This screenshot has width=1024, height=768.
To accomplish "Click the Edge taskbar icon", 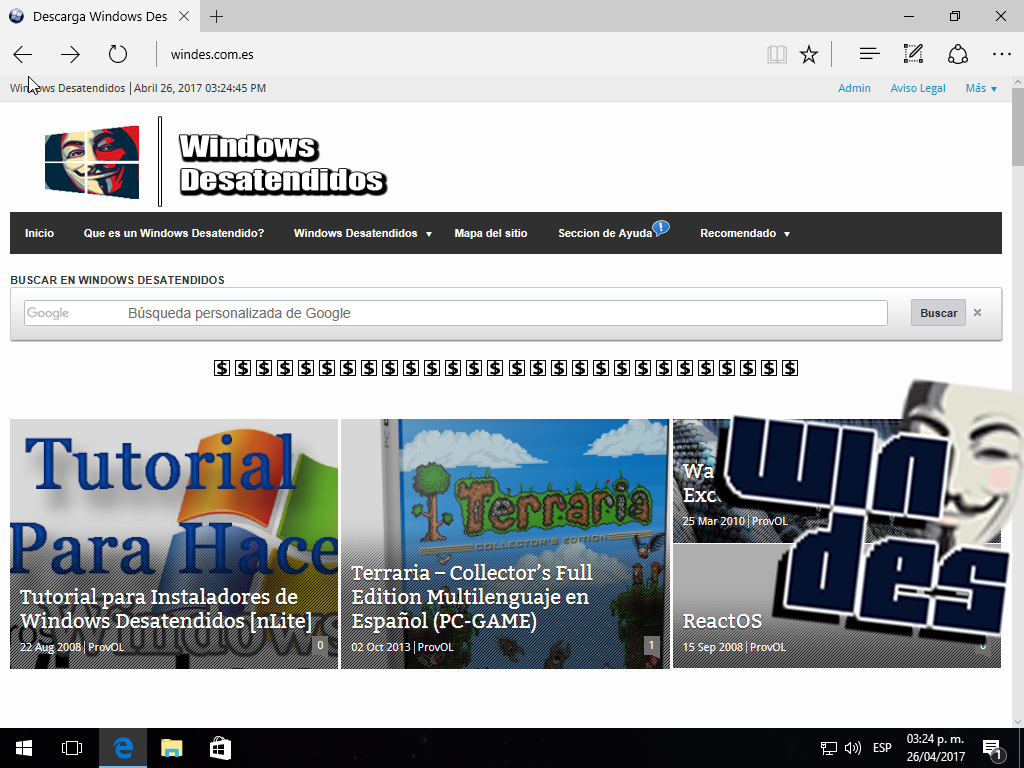I will coord(123,748).
